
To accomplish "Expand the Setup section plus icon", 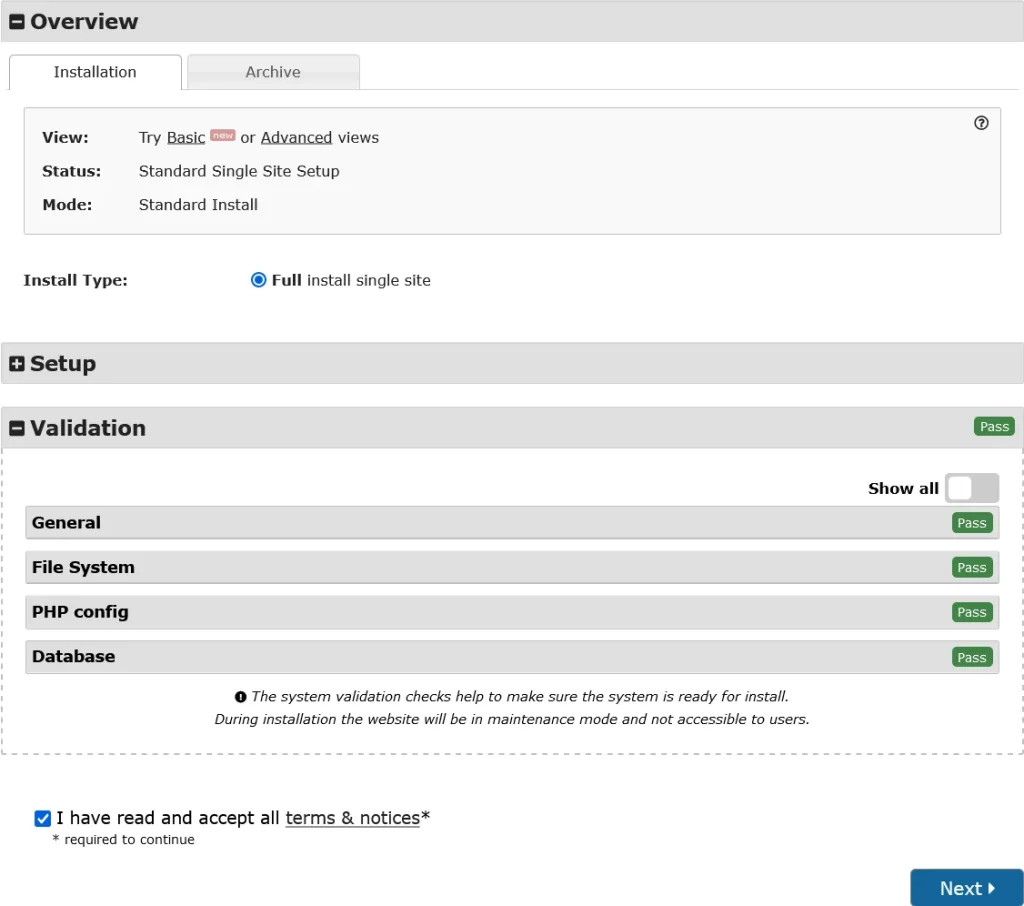I will 17,364.
